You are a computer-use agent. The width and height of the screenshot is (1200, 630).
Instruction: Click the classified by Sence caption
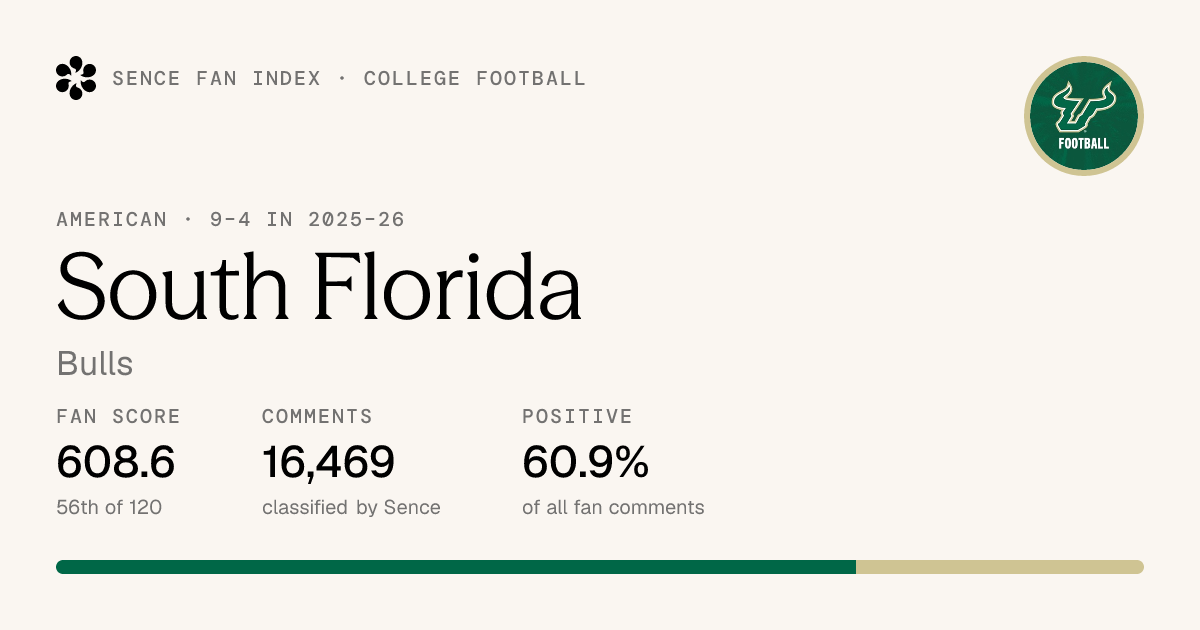click(x=351, y=507)
